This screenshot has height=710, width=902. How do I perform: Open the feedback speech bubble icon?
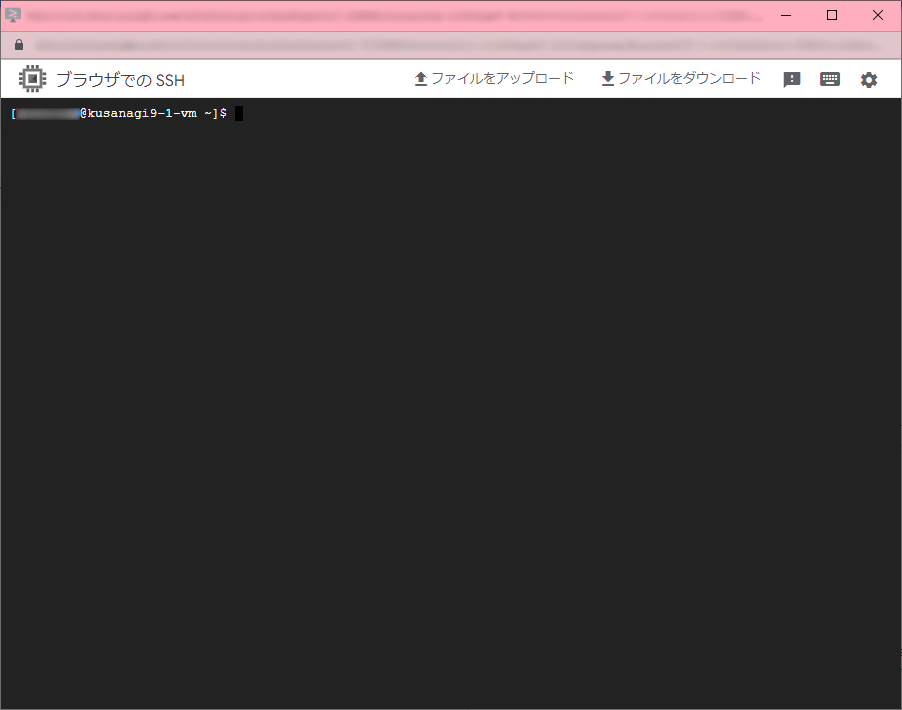coord(792,79)
